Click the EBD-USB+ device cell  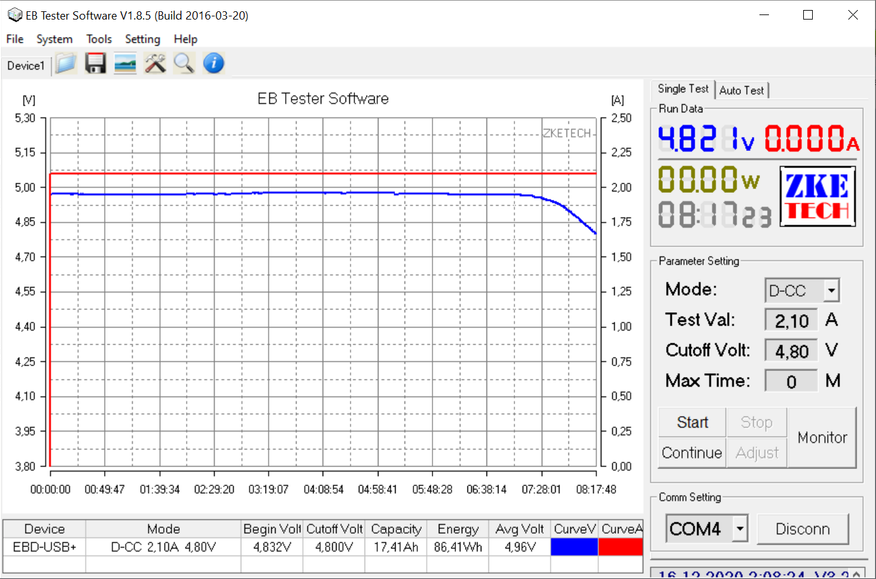pyautogui.click(x=45, y=547)
